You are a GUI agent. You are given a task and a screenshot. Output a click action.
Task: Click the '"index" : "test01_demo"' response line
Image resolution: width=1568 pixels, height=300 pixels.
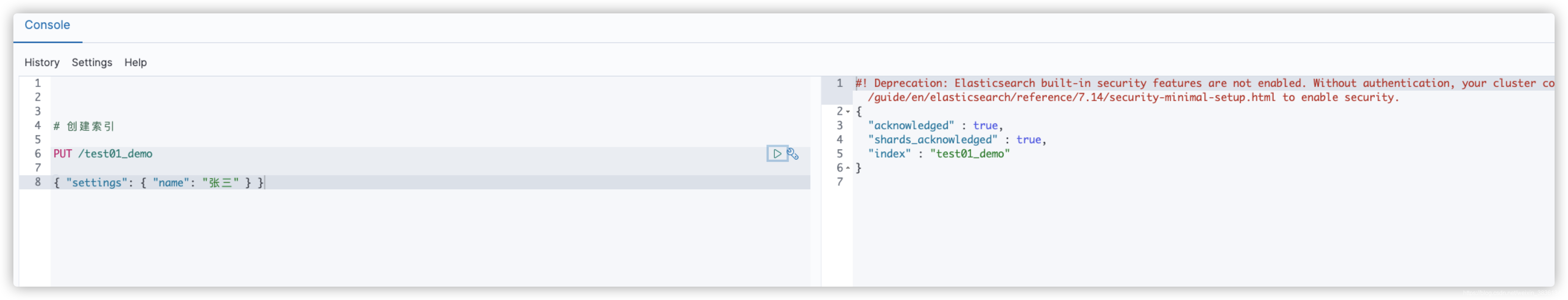tap(939, 154)
